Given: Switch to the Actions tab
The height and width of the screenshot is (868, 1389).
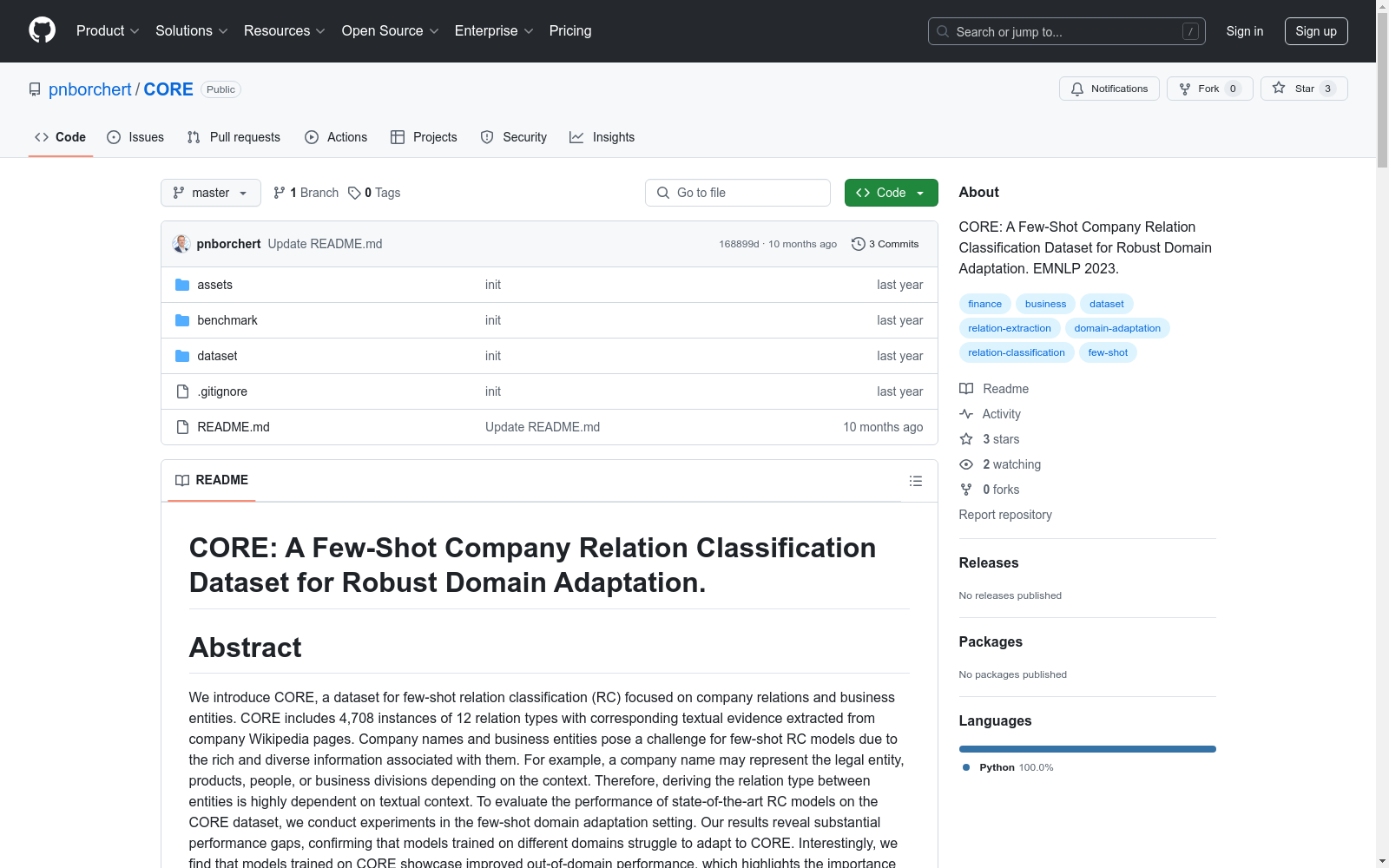Looking at the screenshot, I should pos(336,137).
